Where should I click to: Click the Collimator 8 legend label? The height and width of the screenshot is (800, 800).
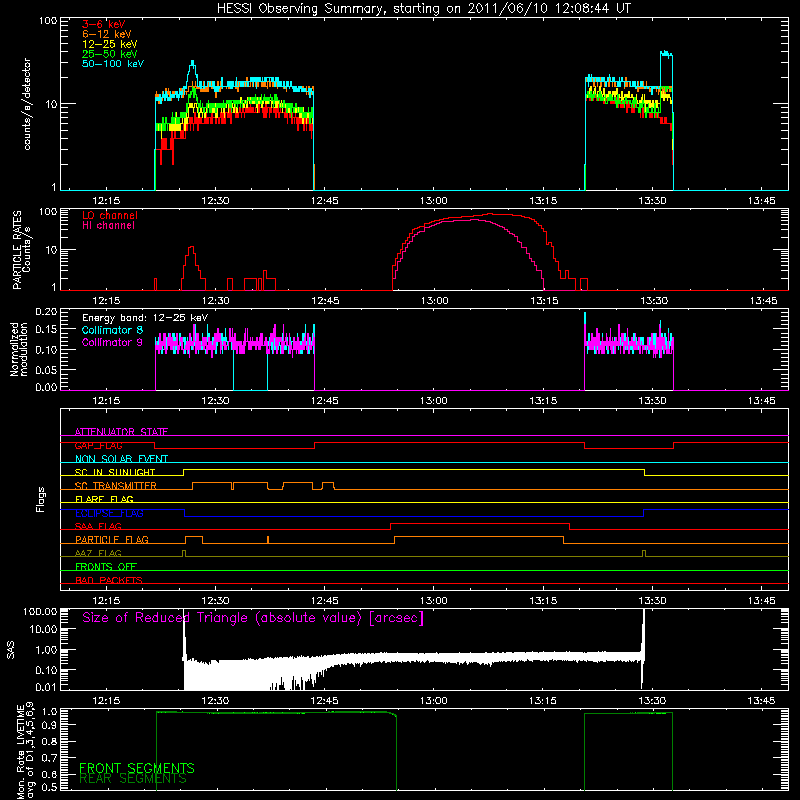pos(112,330)
